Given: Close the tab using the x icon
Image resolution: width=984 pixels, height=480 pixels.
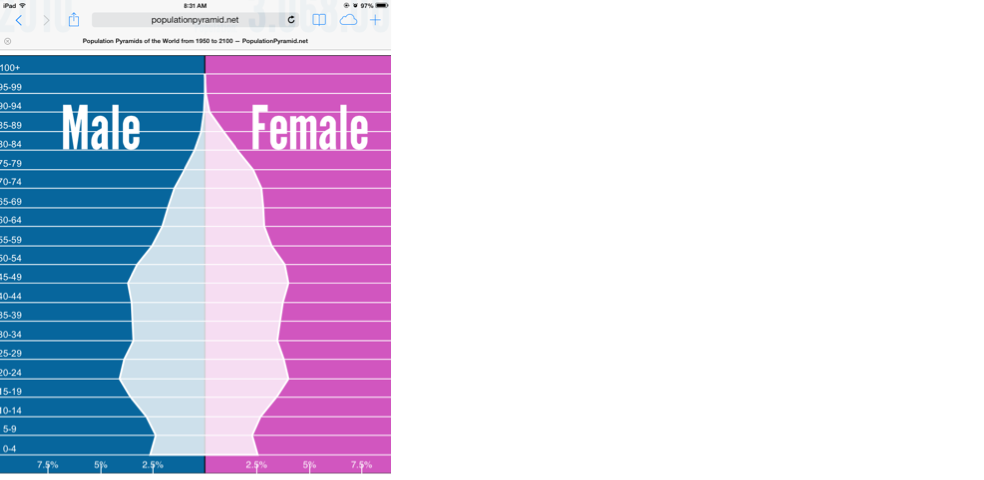Looking at the screenshot, I should click(x=8, y=41).
